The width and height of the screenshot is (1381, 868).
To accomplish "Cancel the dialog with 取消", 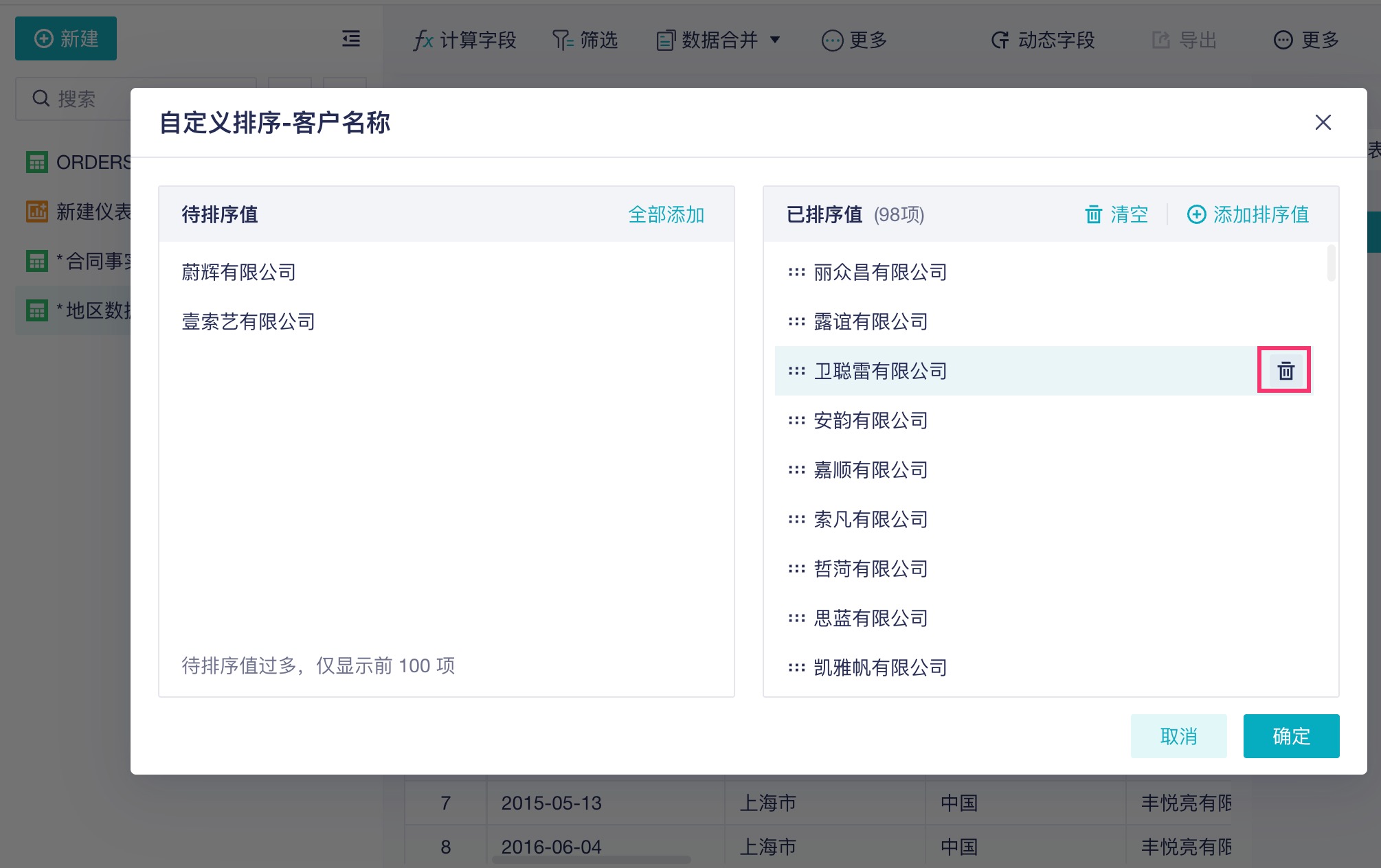I will (1178, 736).
